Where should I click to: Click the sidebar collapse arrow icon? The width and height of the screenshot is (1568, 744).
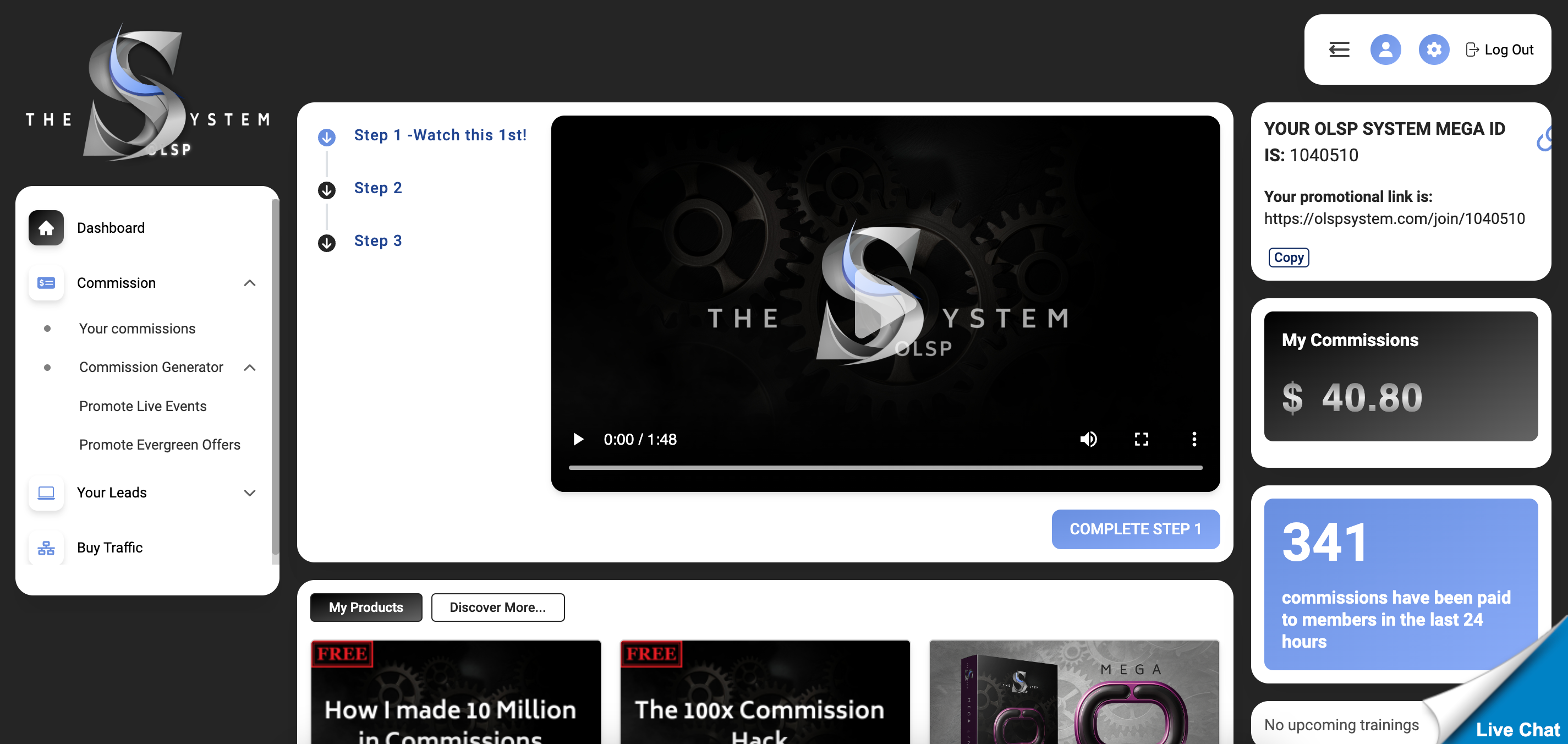coord(1339,50)
